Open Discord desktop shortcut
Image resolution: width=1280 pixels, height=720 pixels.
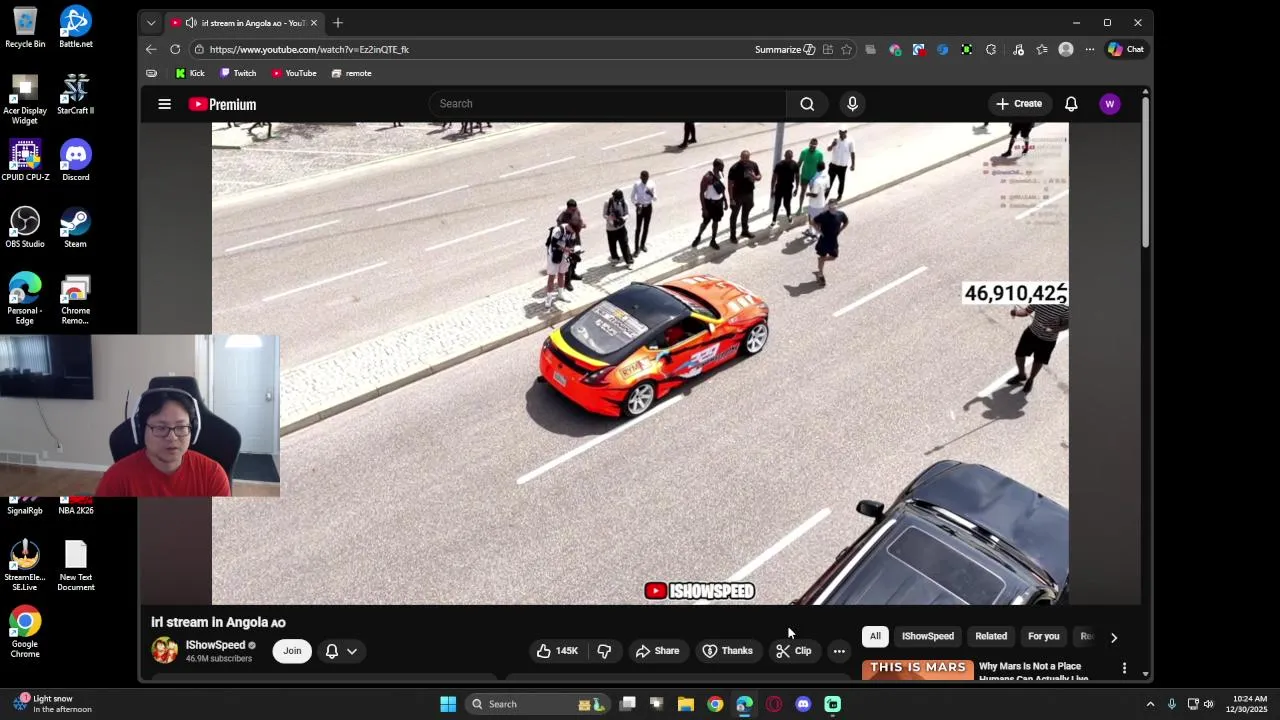(x=75, y=160)
